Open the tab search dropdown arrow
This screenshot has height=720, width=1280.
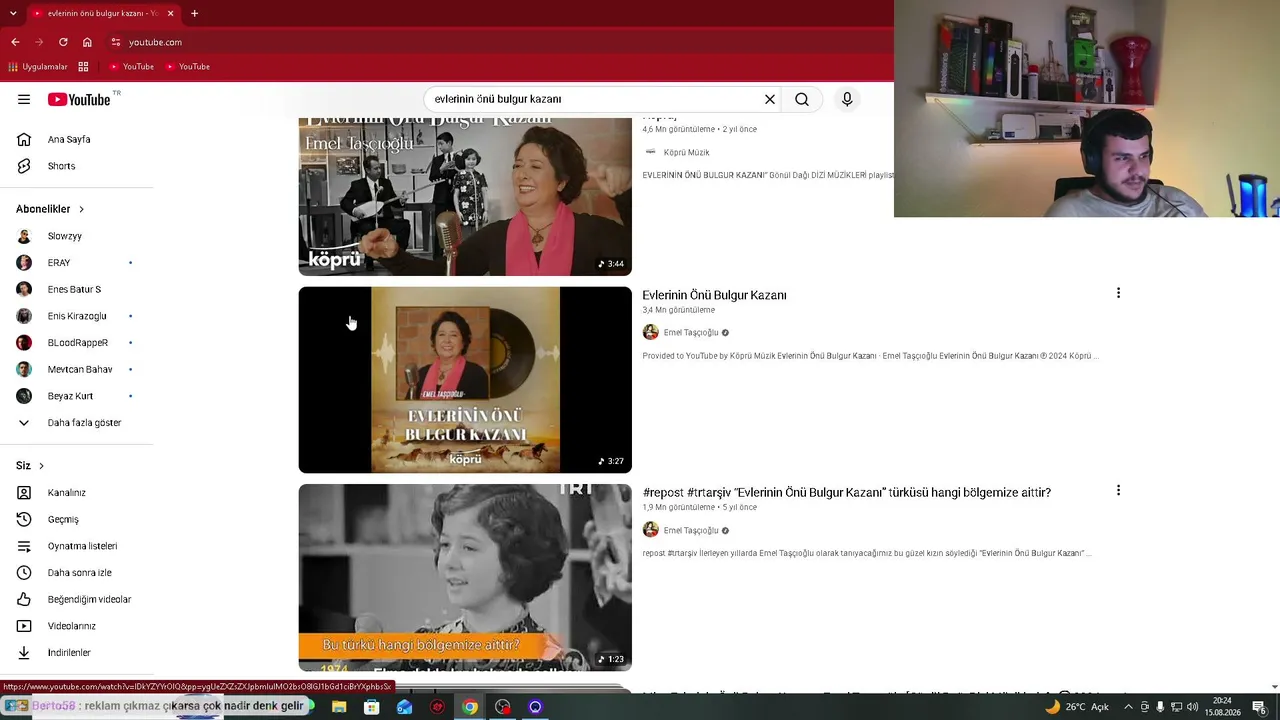coord(13,13)
